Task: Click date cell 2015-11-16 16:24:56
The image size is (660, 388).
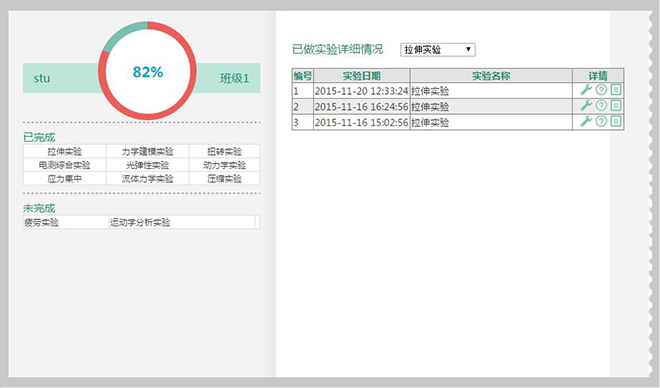Action: coord(362,106)
